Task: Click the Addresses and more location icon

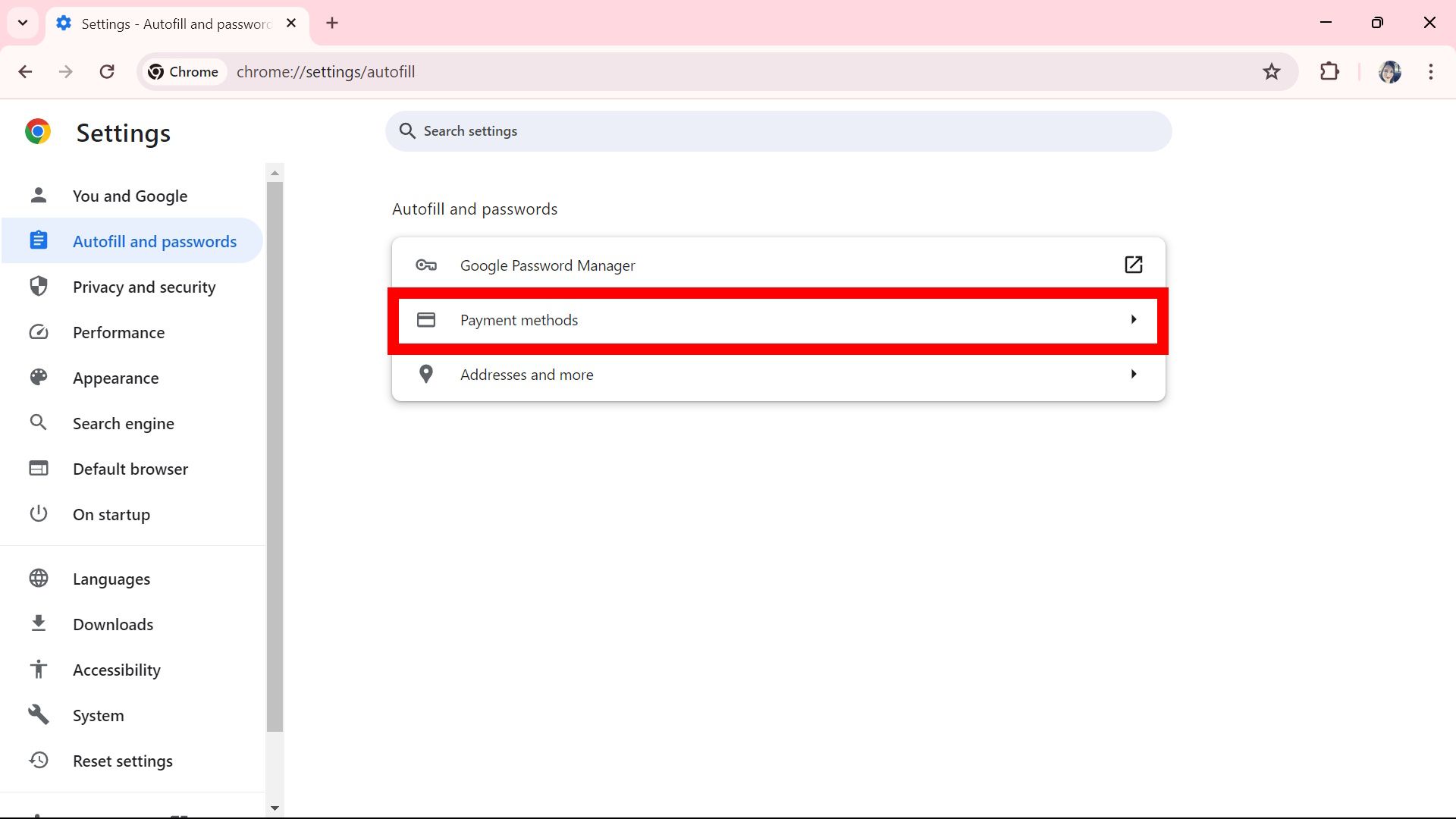Action: [426, 373]
